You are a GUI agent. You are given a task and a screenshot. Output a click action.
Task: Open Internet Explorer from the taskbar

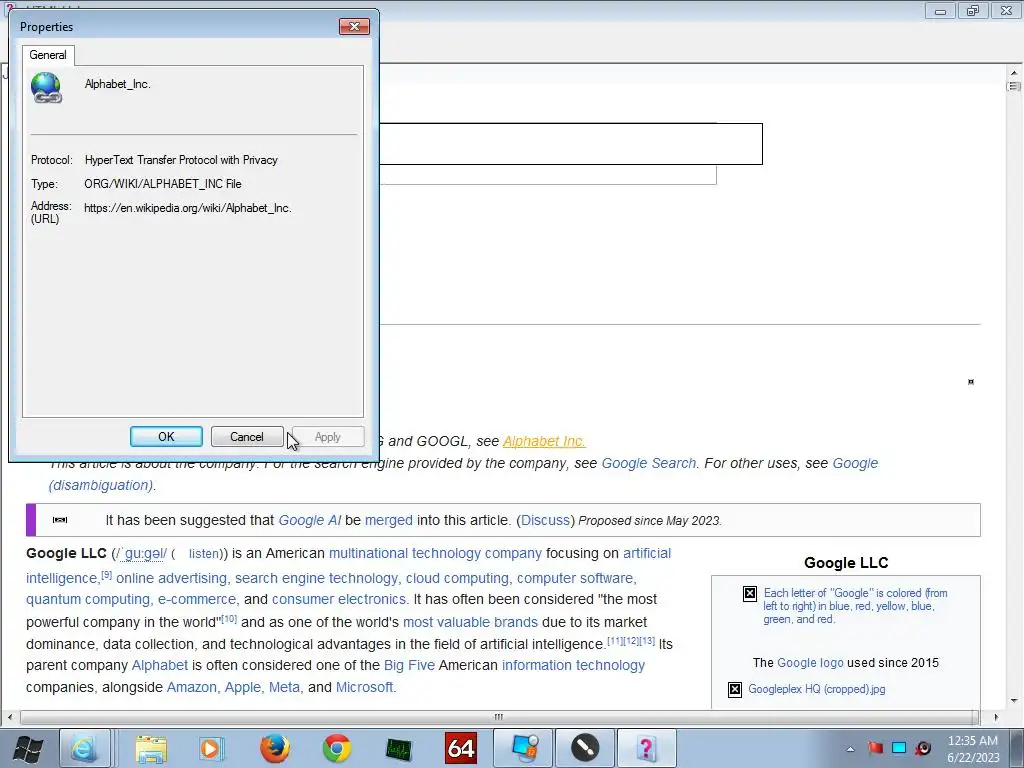coord(85,748)
